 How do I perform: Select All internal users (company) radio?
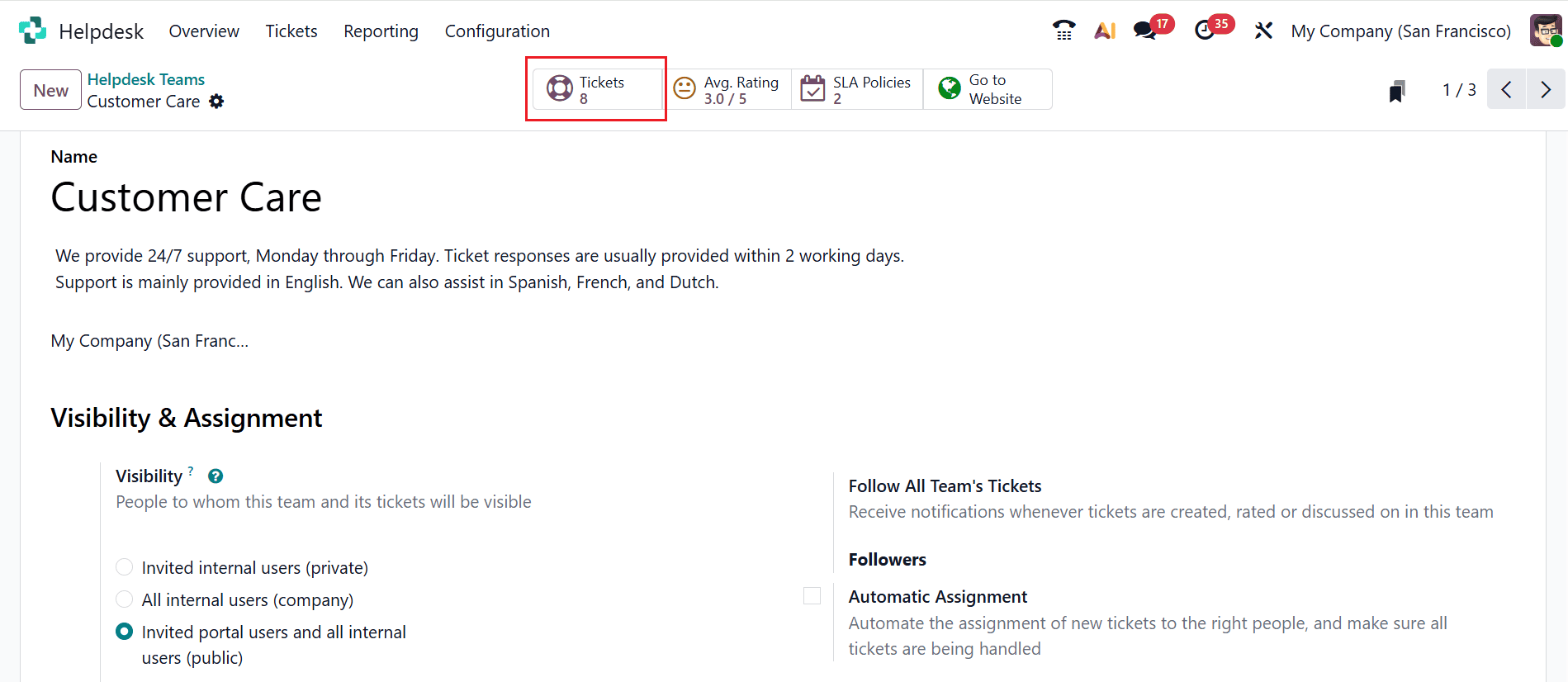pyautogui.click(x=125, y=599)
